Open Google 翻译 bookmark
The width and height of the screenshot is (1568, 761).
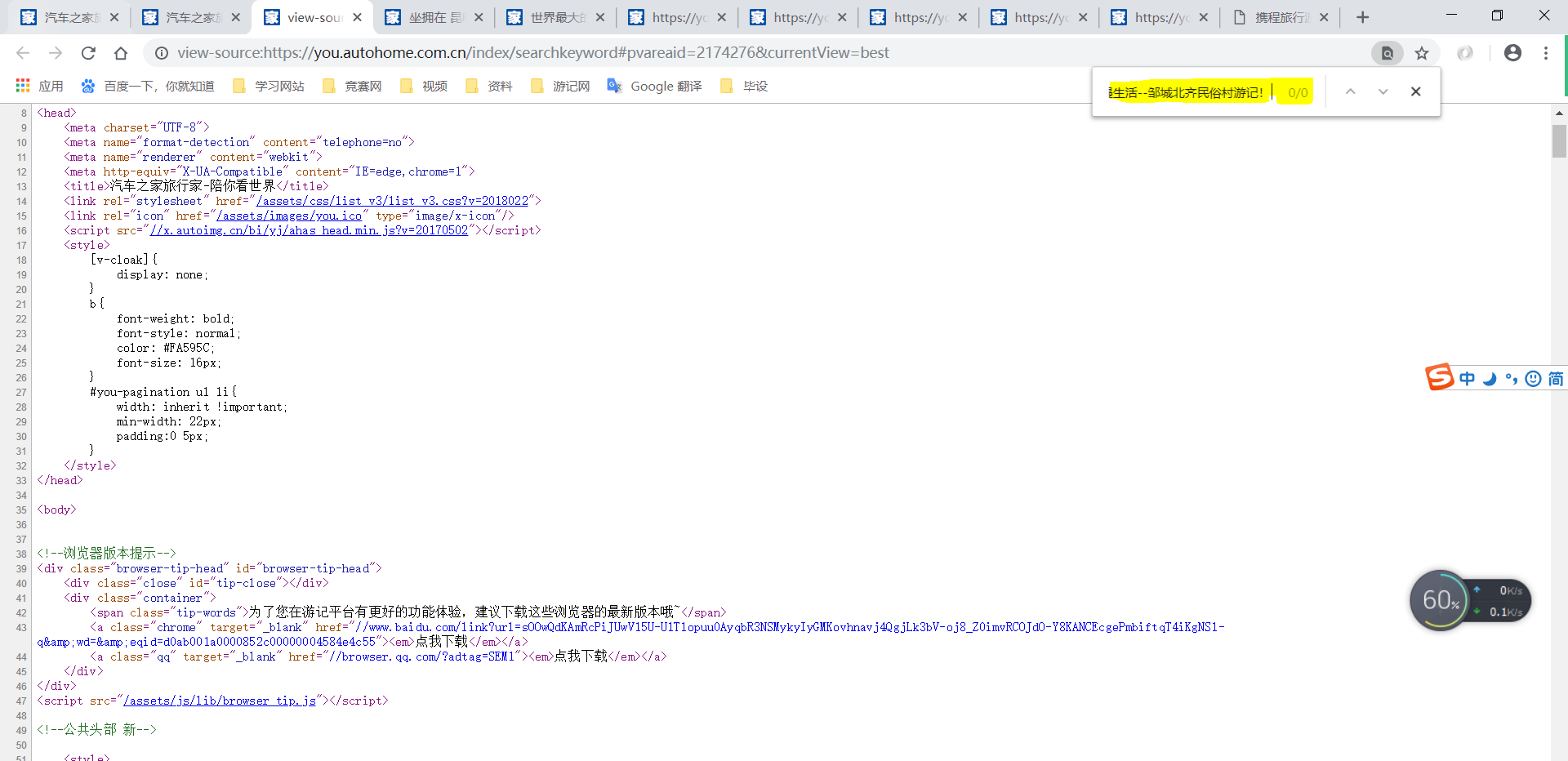[655, 86]
